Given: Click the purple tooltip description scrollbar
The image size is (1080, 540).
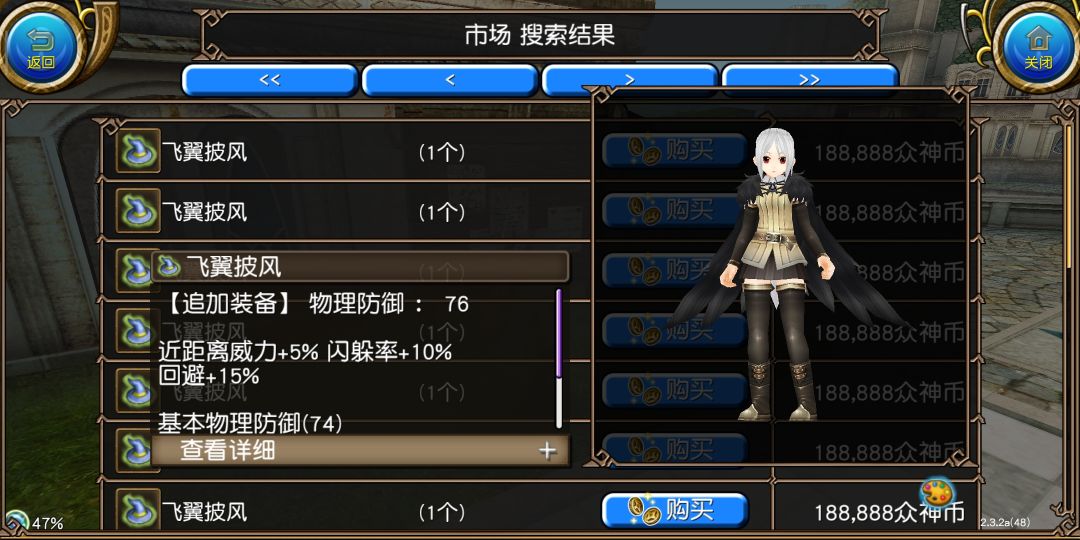Looking at the screenshot, I should click(559, 333).
